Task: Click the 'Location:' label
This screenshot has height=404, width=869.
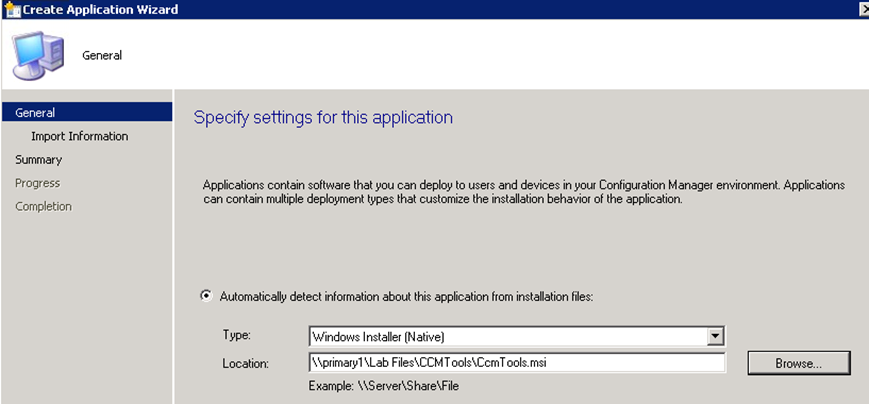Action: click(246, 364)
